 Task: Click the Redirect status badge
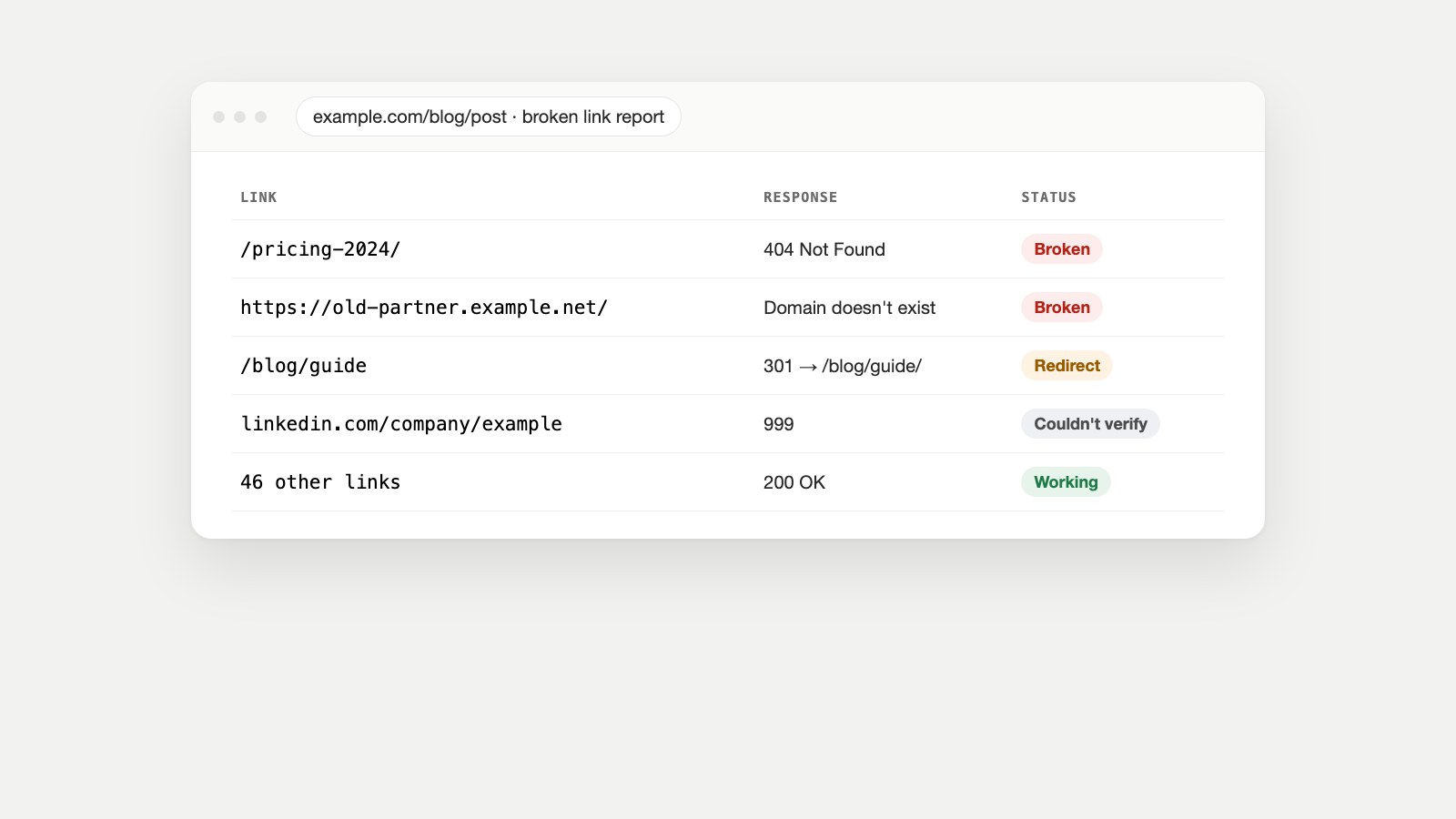[1067, 366]
